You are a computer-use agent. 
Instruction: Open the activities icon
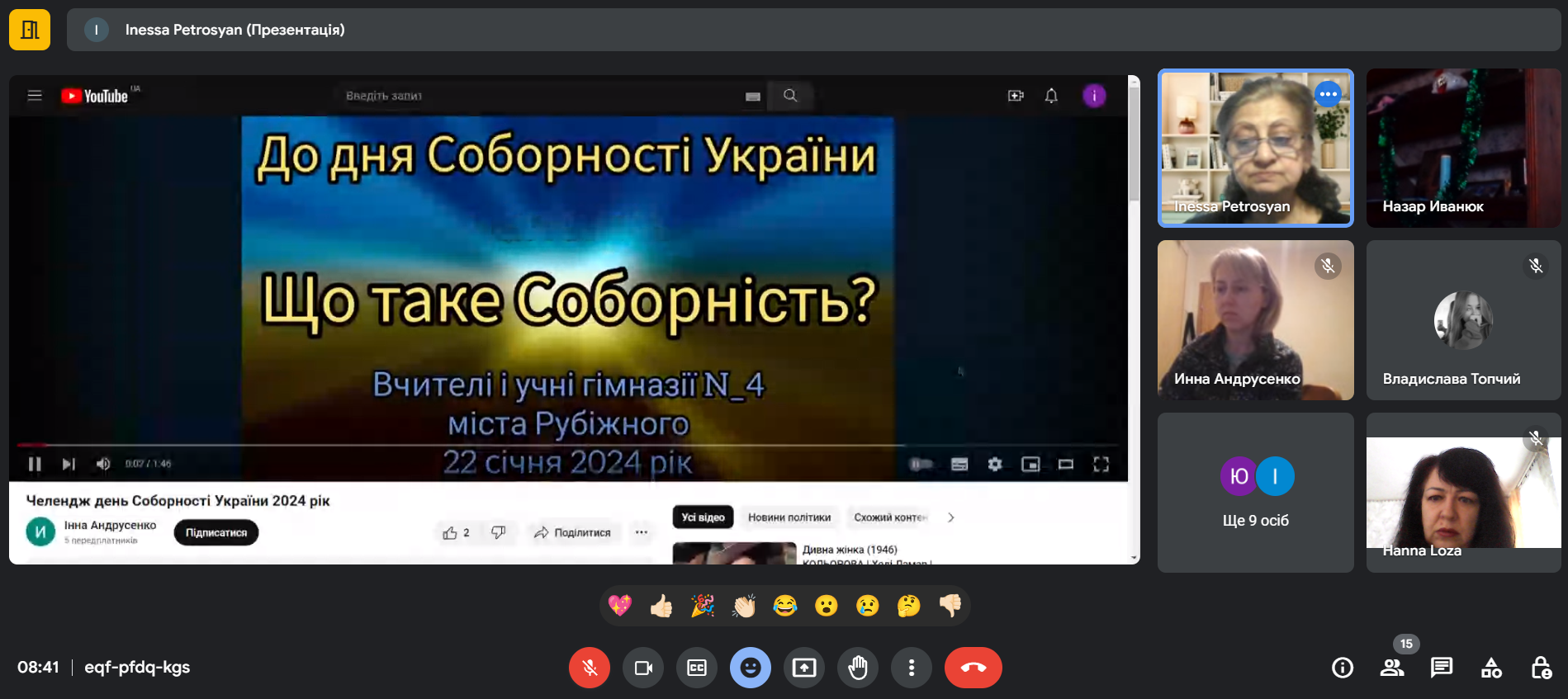[1491, 668]
